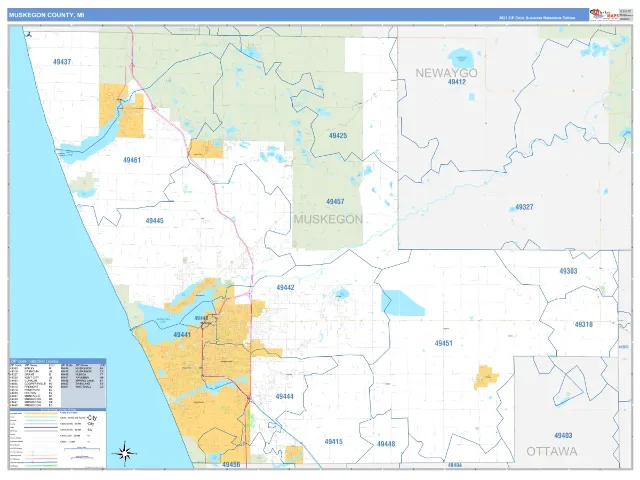Click the NEWAYGO county name label
The height and width of the screenshot is (480, 640).
coord(446,73)
